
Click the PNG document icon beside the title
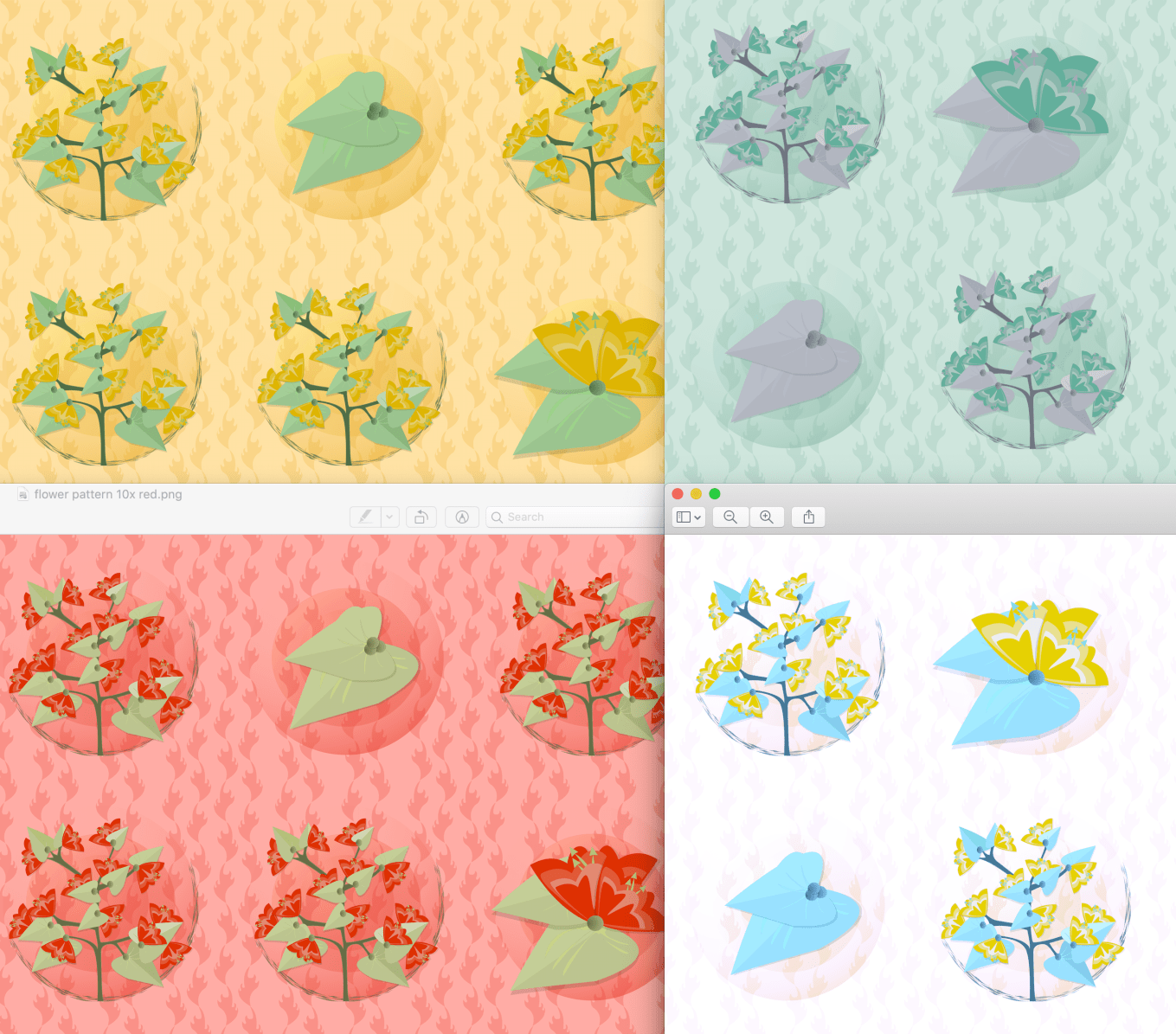[x=22, y=494]
